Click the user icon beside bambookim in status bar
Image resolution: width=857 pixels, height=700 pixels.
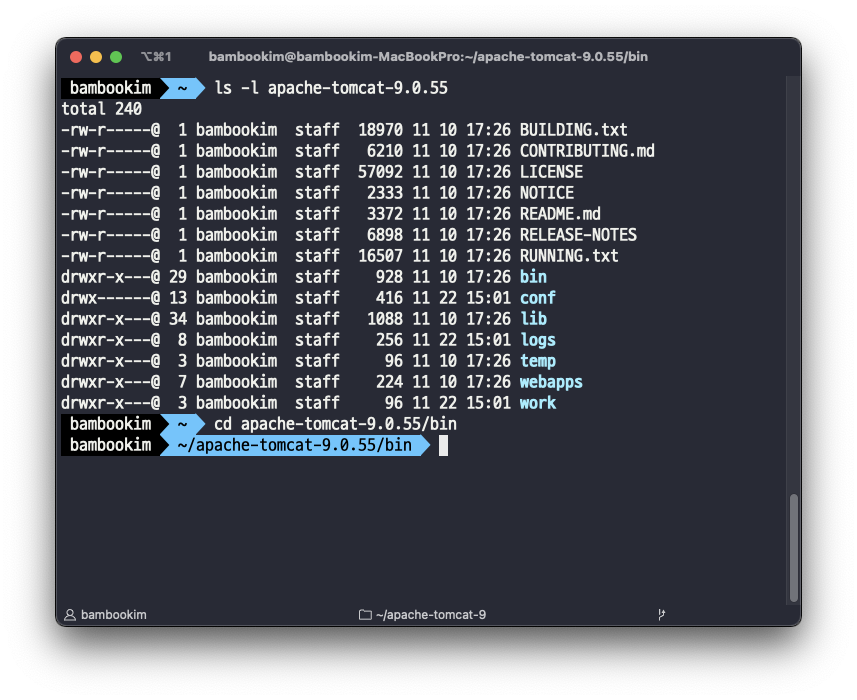pyautogui.click(x=70, y=615)
